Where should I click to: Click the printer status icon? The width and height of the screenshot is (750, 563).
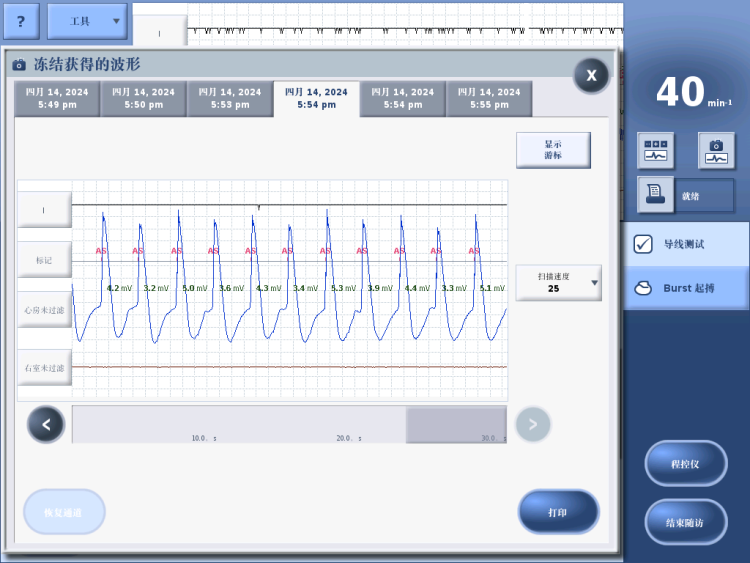click(656, 195)
